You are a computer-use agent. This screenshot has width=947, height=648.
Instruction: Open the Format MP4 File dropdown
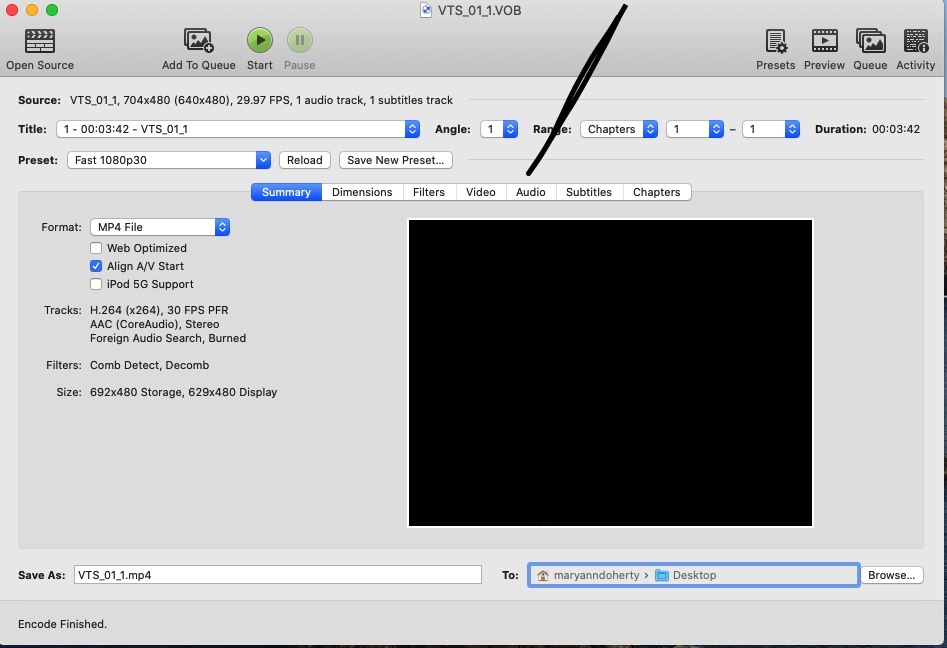[x=160, y=227]
